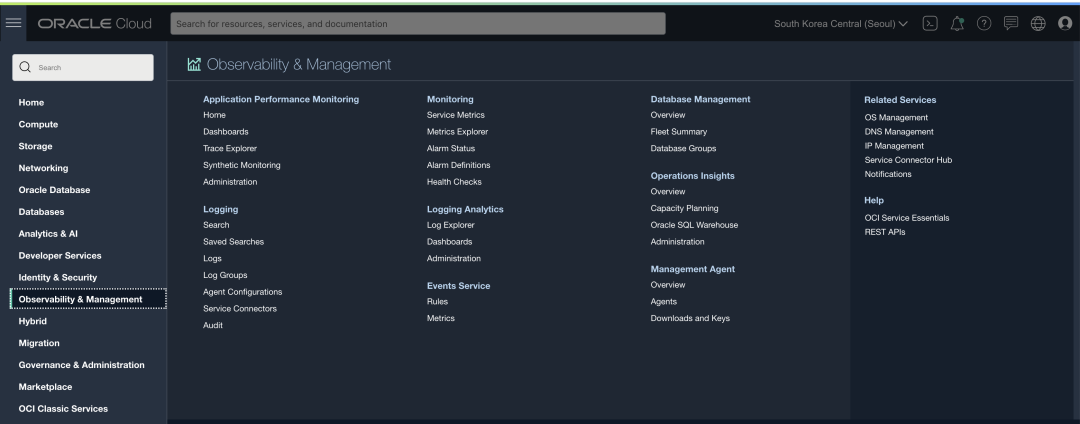Open OS Management in Related Services
This screenshot has height=424, width=1080.
coord(896,118)
